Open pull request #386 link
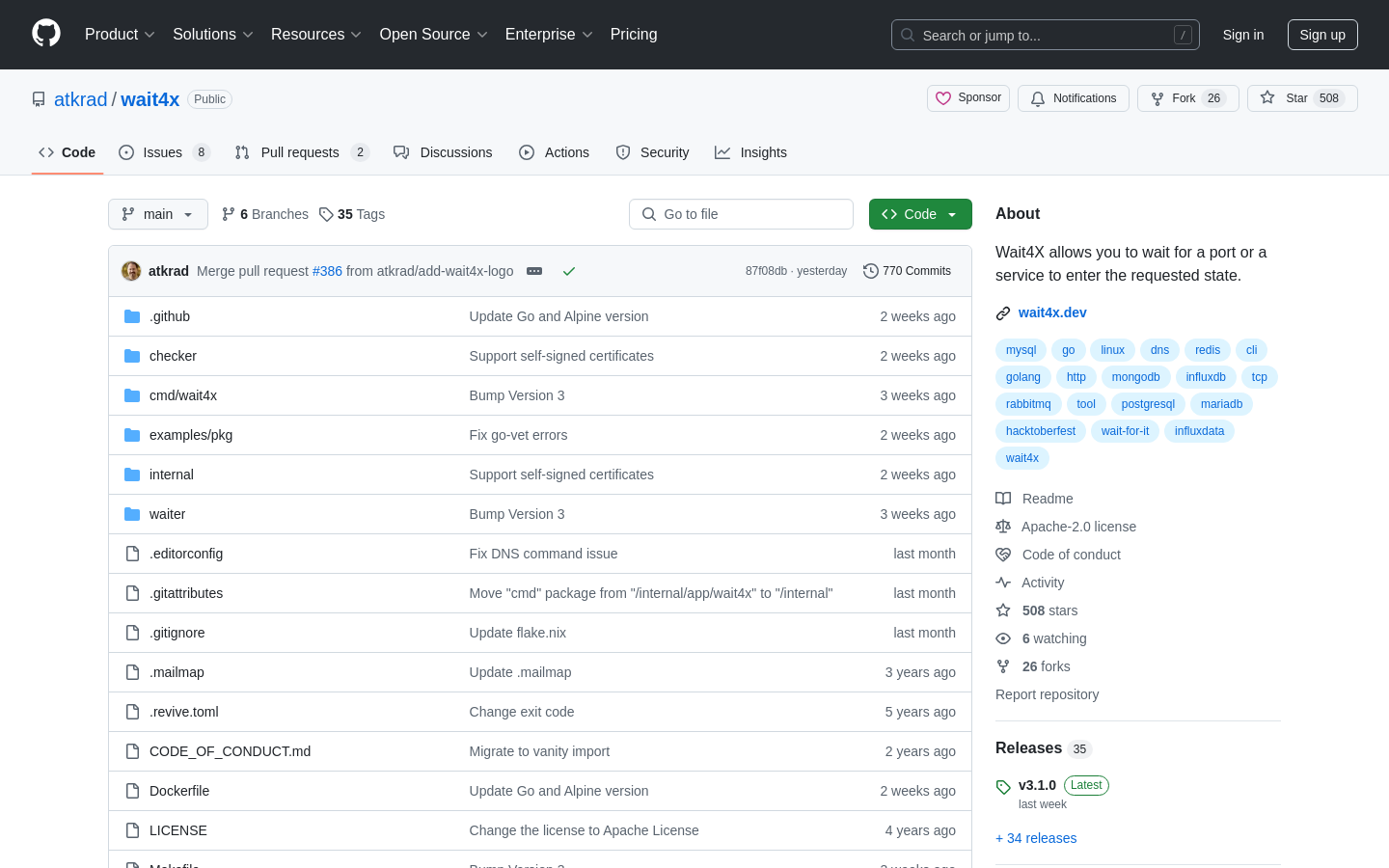1389x868 pixels. coord(327,271)
